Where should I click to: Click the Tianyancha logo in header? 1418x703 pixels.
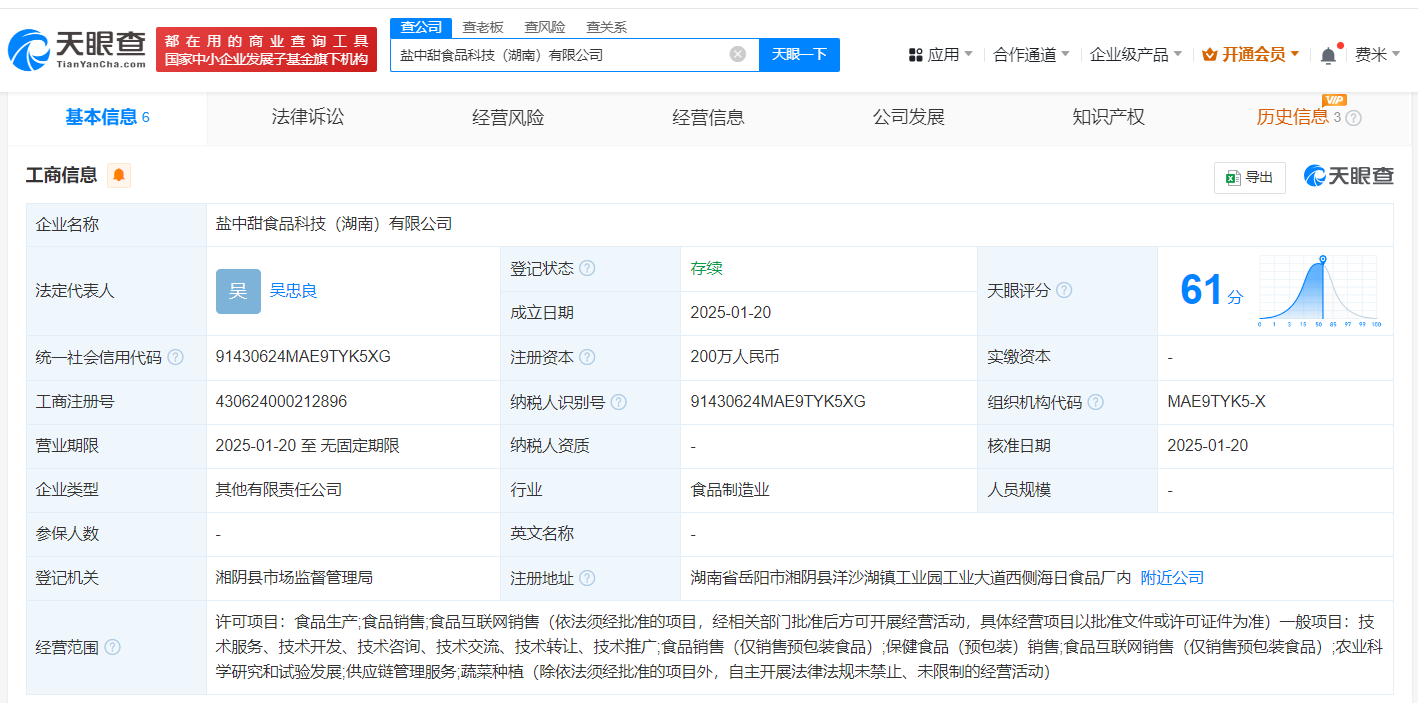(x=77, y=49)
